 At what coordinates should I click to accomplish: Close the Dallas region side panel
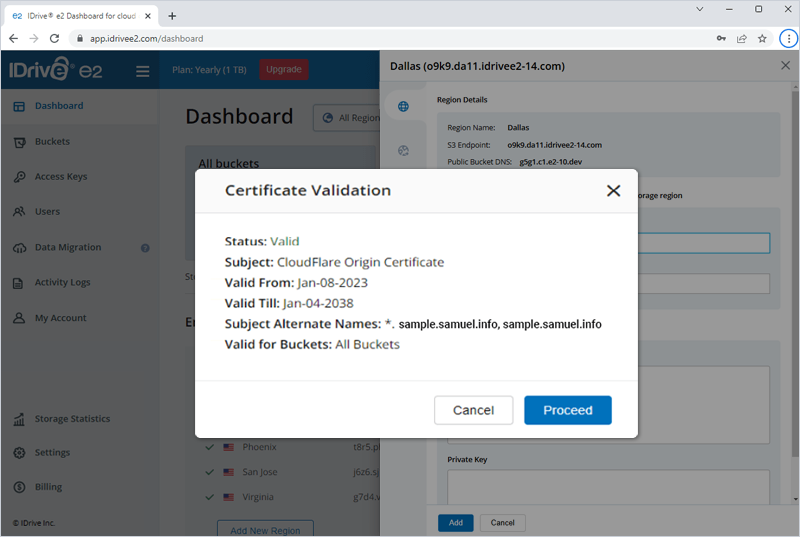pos(785,65)
